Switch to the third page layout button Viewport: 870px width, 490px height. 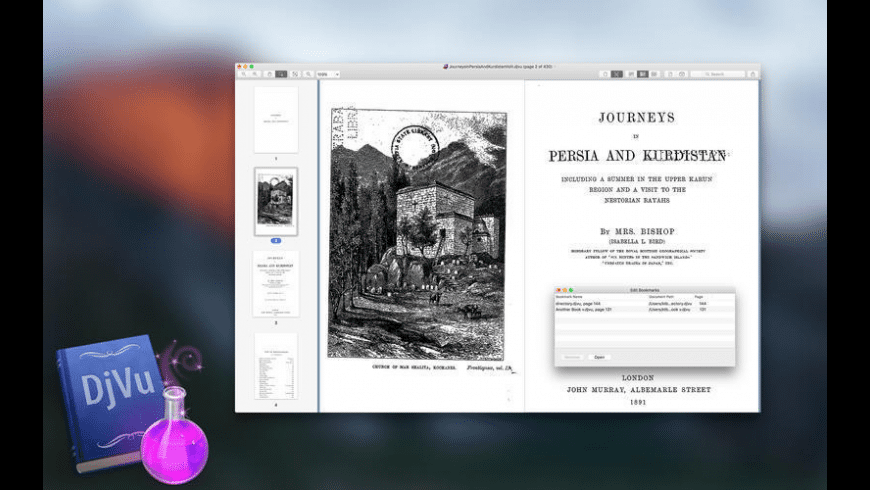point(654,74)
